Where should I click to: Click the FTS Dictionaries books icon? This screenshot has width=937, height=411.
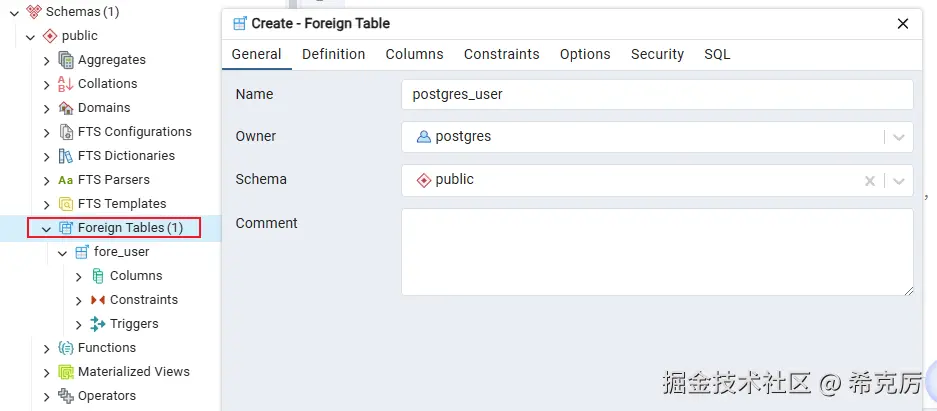(66, 156)
